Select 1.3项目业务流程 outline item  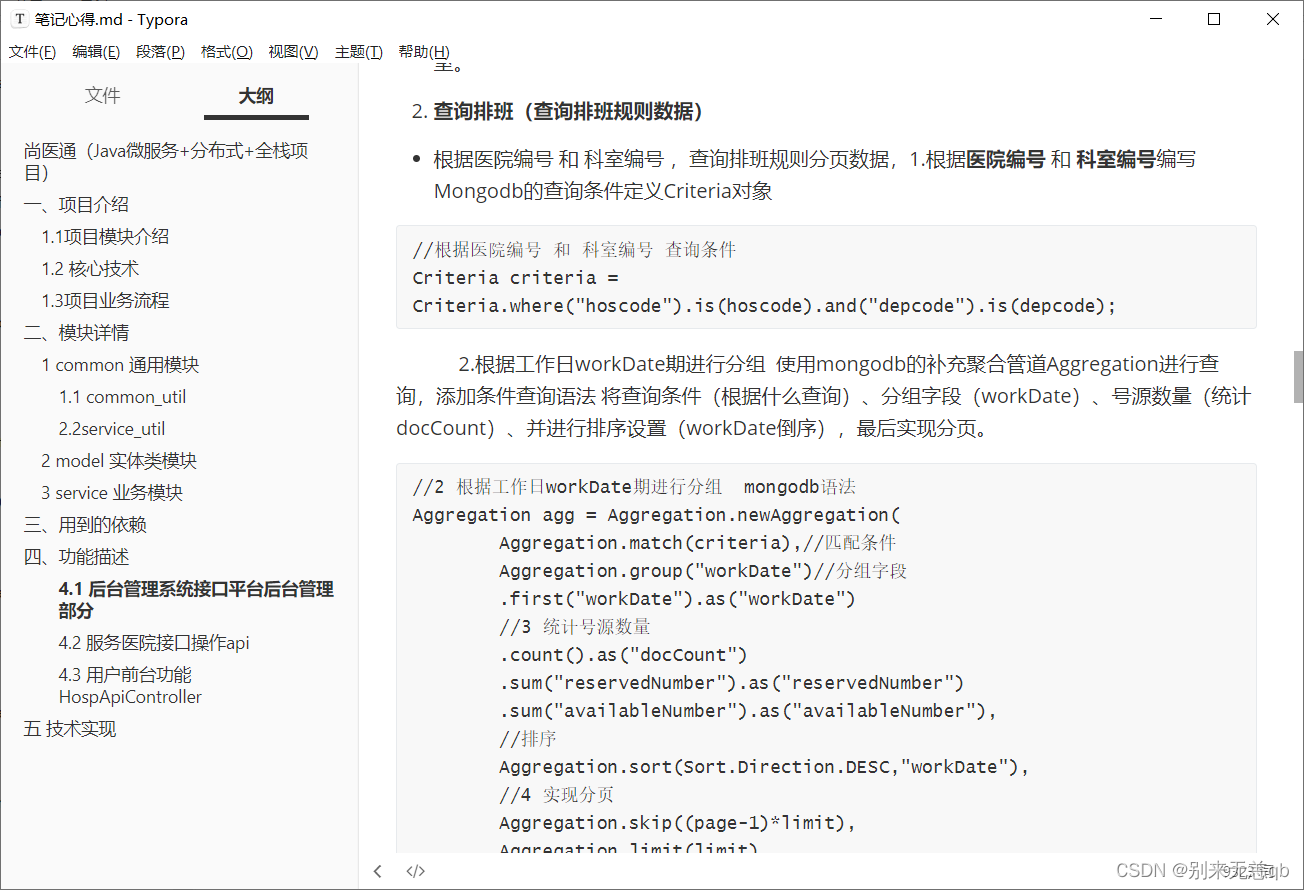pyautogui.click(x=105, y=301)
